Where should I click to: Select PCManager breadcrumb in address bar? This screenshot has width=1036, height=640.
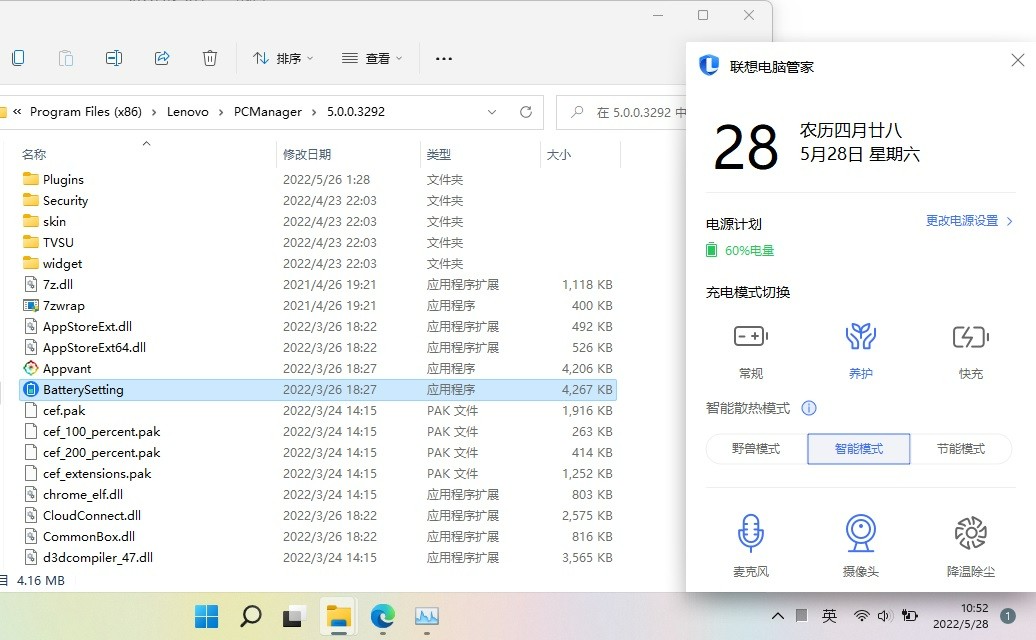click(x=268, y=112)
